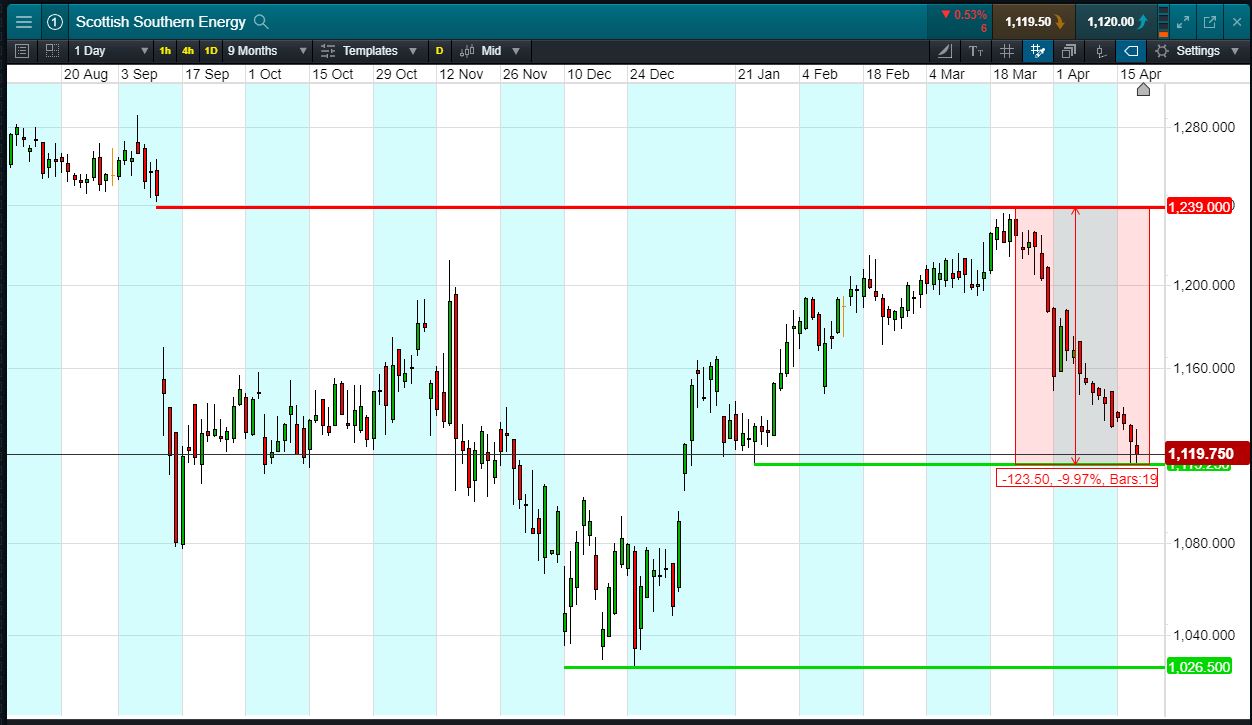Click the sell price 1,119.50
Image resolution: width=1252 pixels, height=725 pixels.
pos(1033,21)
